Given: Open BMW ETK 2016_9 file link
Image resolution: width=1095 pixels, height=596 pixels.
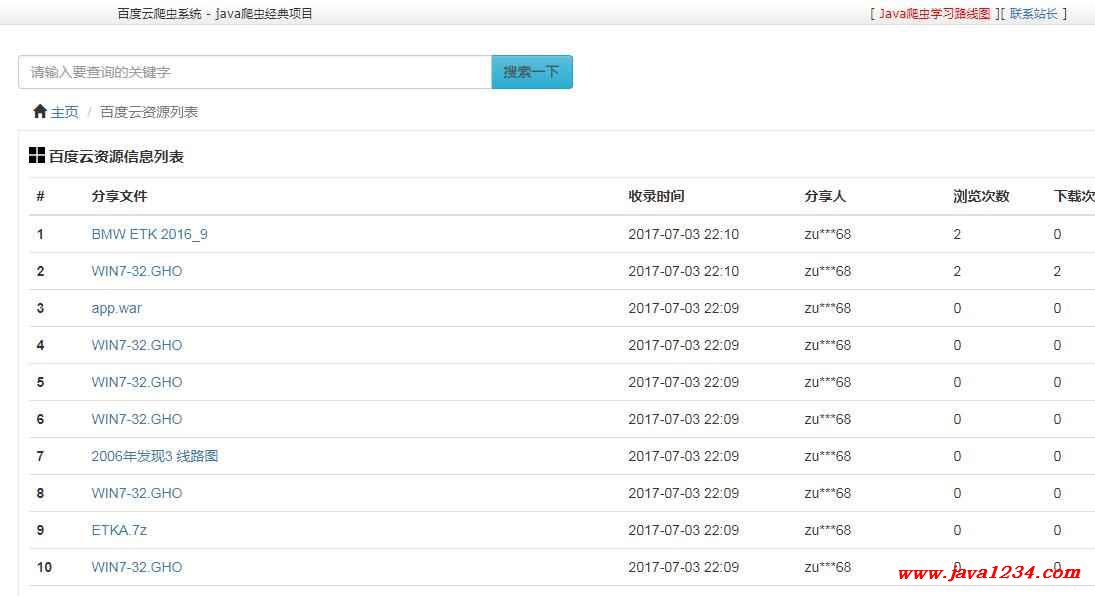Looking at the screenshot, I should coord(149,234).
